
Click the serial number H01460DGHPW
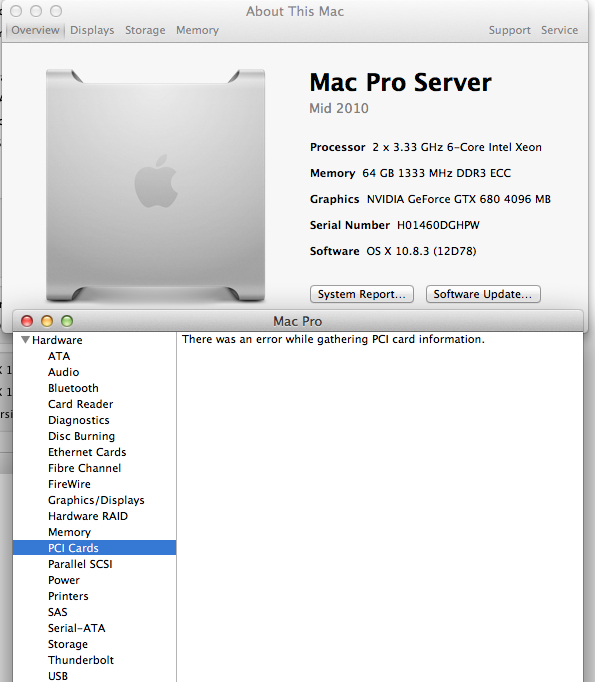[x=438, y=225]
